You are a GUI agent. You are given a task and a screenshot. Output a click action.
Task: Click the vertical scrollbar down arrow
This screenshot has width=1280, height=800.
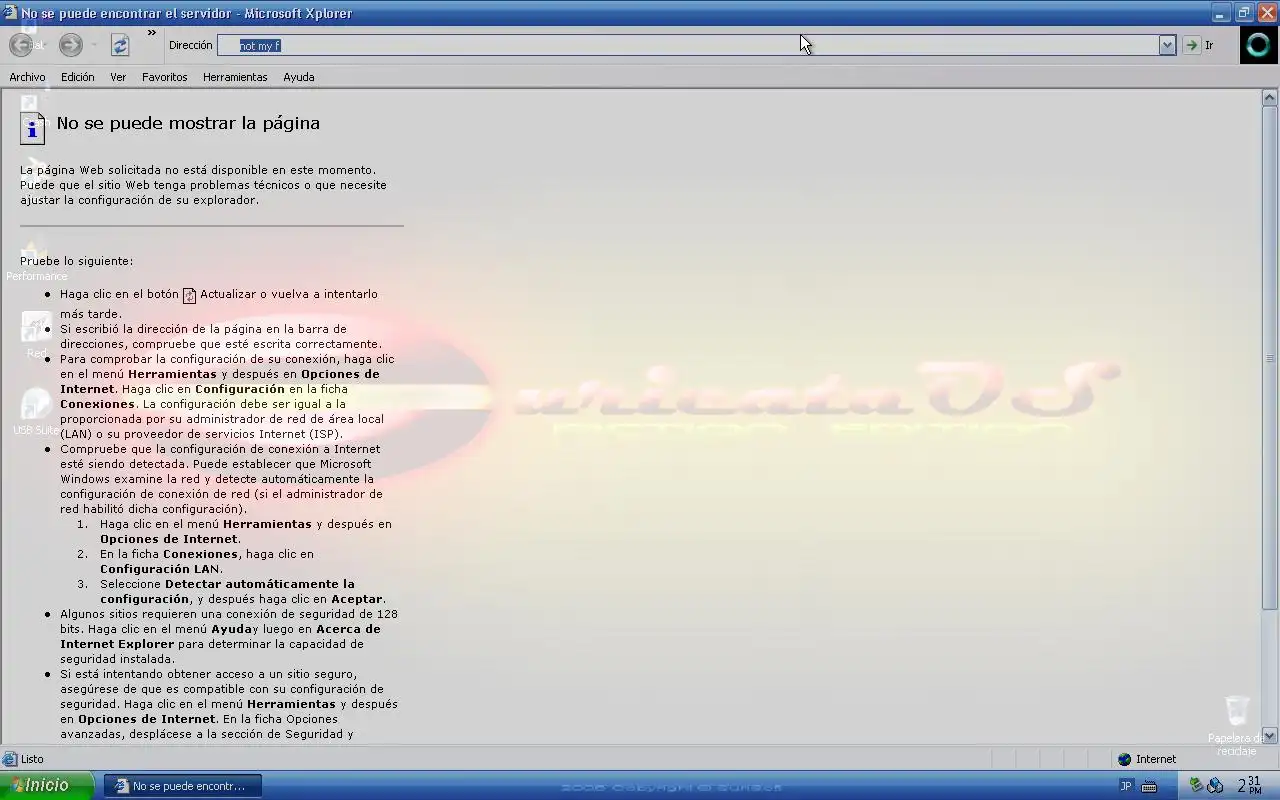click(1270, 735)
